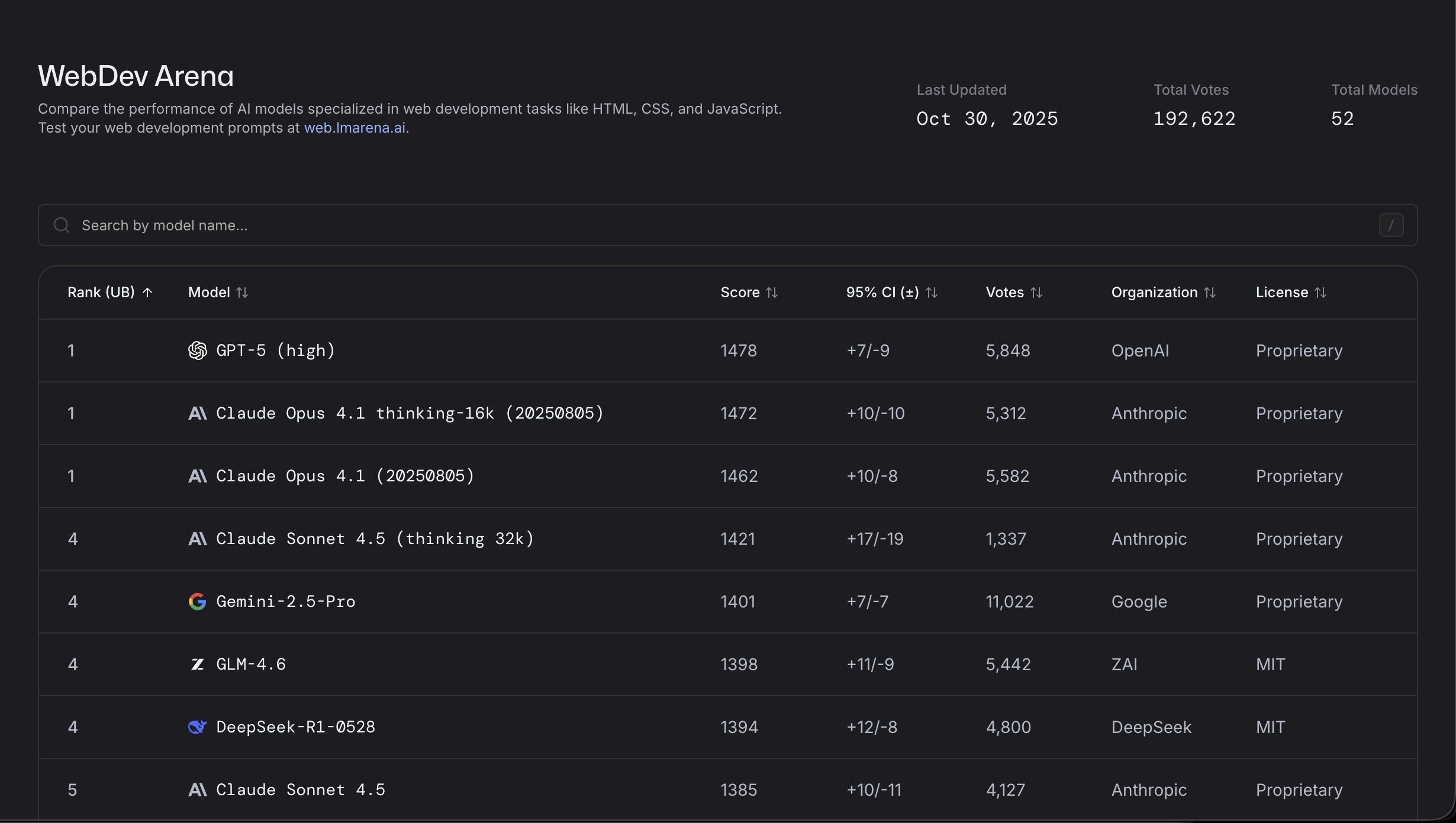1456x823 pixels.
Task: Focus the Search by model name field
Action: coord(710,225)
